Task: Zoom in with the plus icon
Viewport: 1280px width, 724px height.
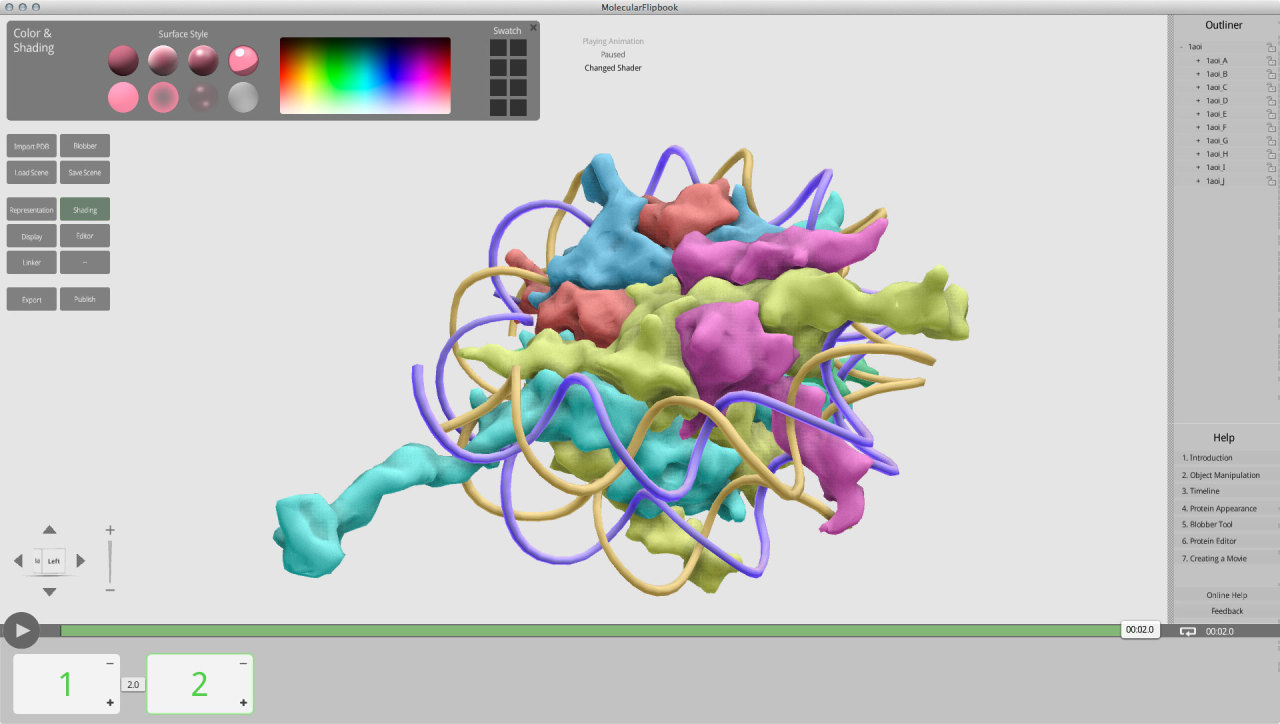Action: point(110,530)
